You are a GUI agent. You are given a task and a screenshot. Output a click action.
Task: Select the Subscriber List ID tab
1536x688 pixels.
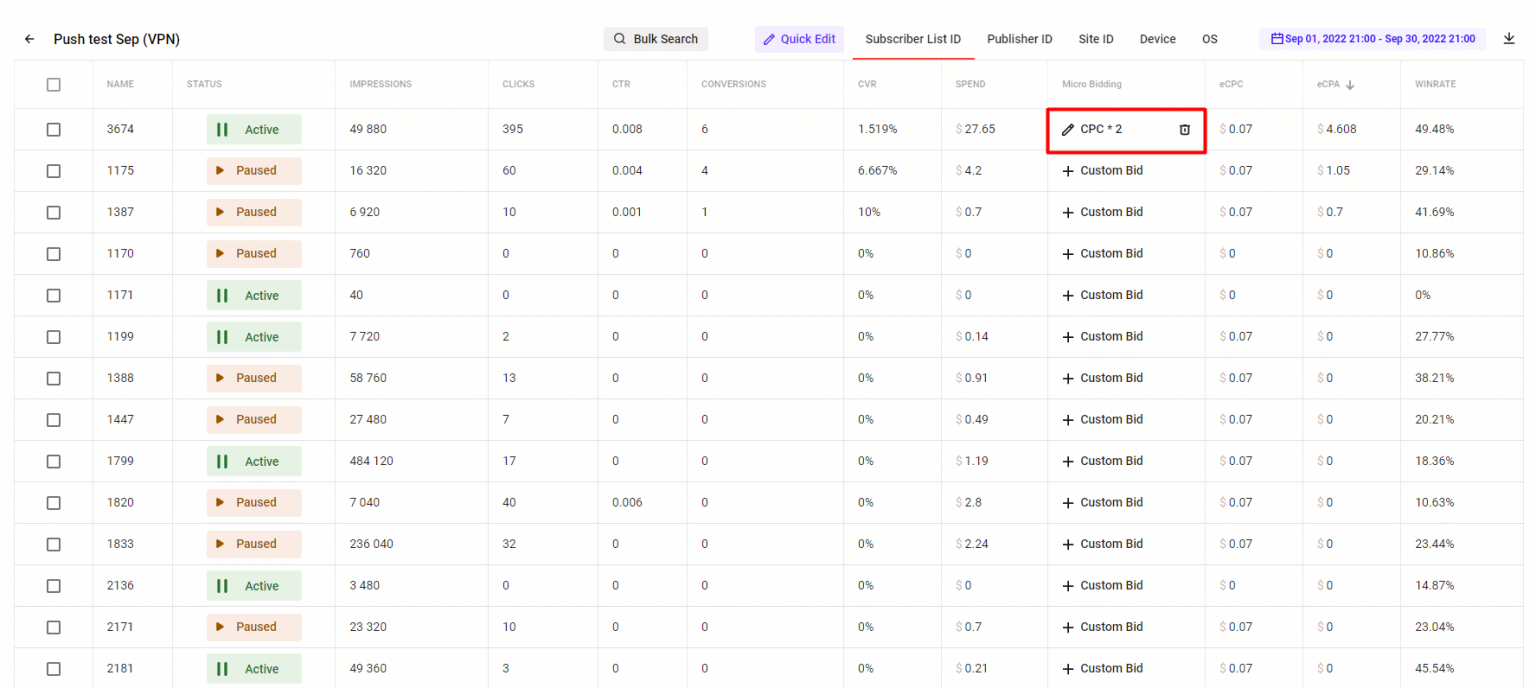click(913, 39)
